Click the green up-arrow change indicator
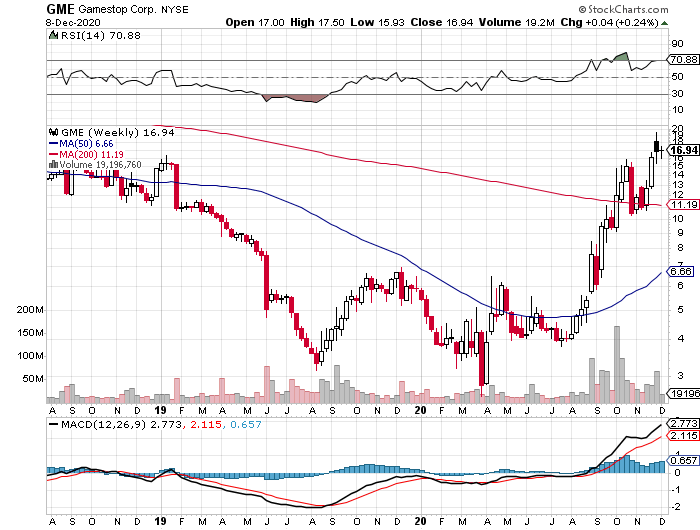 pyautogui.click(x=664, y=23)
